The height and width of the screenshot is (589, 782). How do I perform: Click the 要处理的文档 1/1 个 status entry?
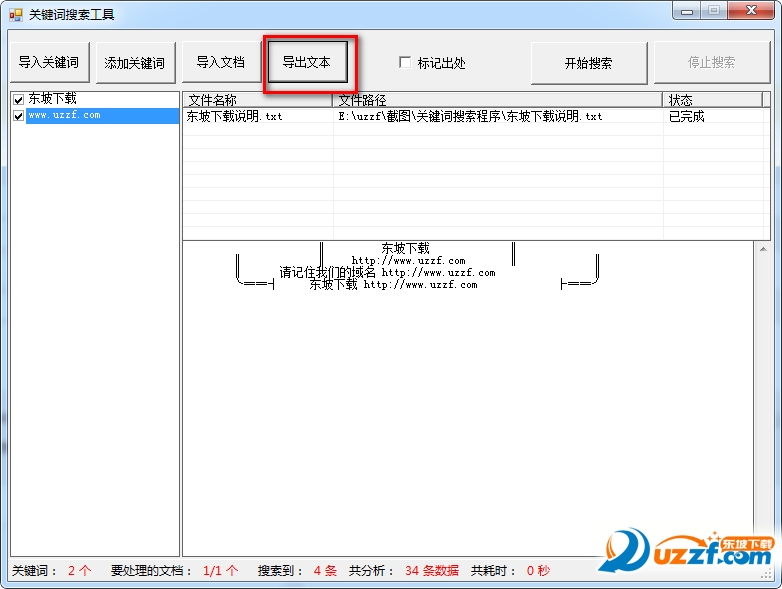click(175, 571)
